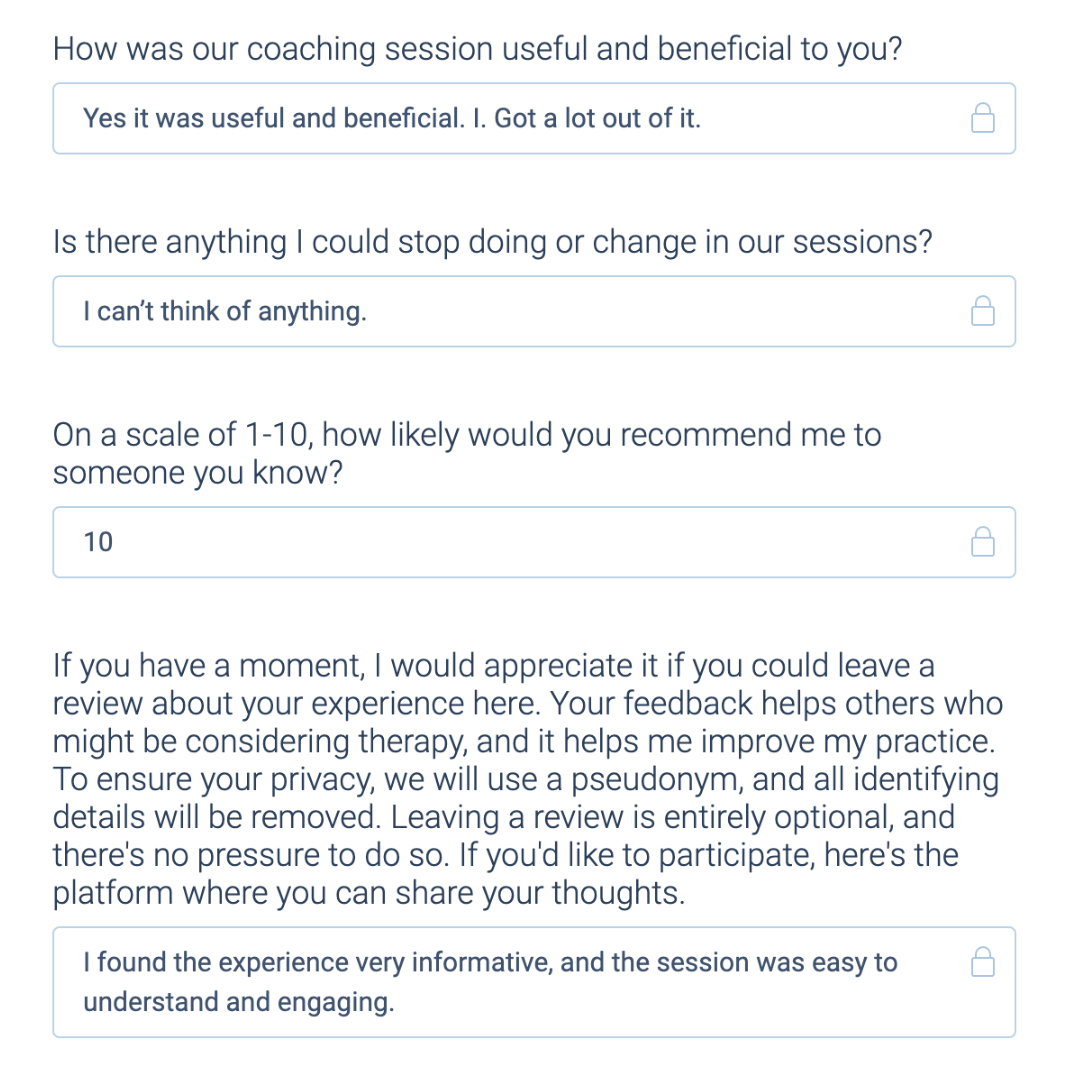The image size is (1080, 1080).
Task: Click the 'Got a lot out of it.' answer text
Action: point(597,118)
